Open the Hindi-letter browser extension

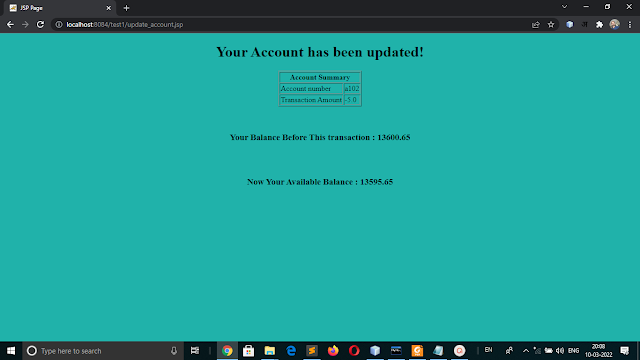[x=584, y=24]
